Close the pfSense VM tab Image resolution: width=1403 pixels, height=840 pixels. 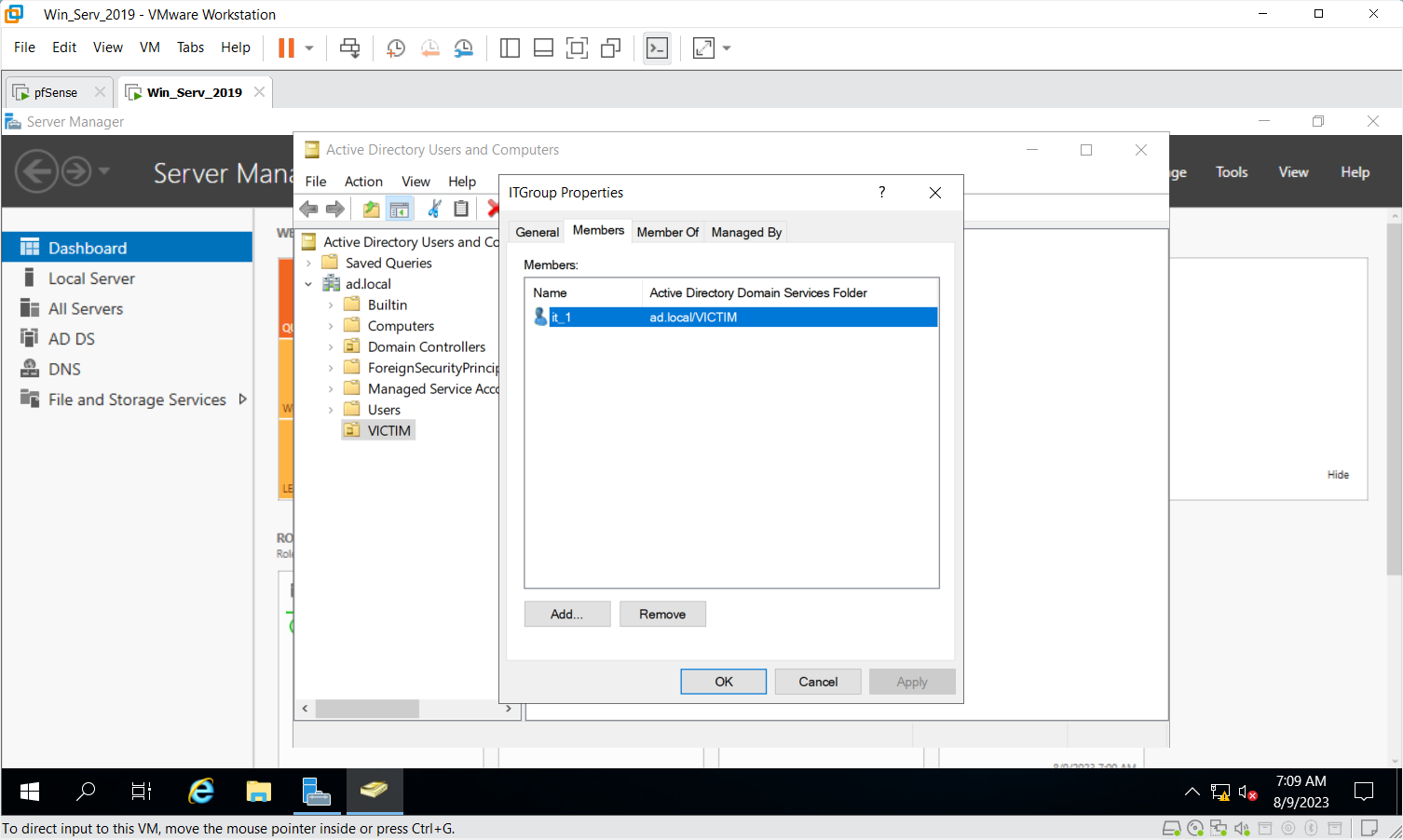tap(100, 91)
